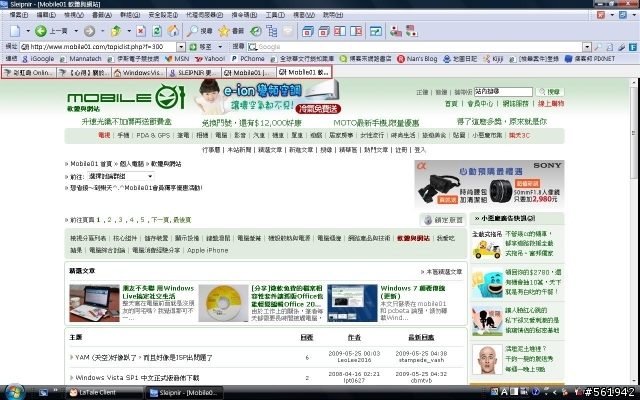Click the greyed RSS feed icon
This screenshot has height=400, width=640.
pos(288,31)
